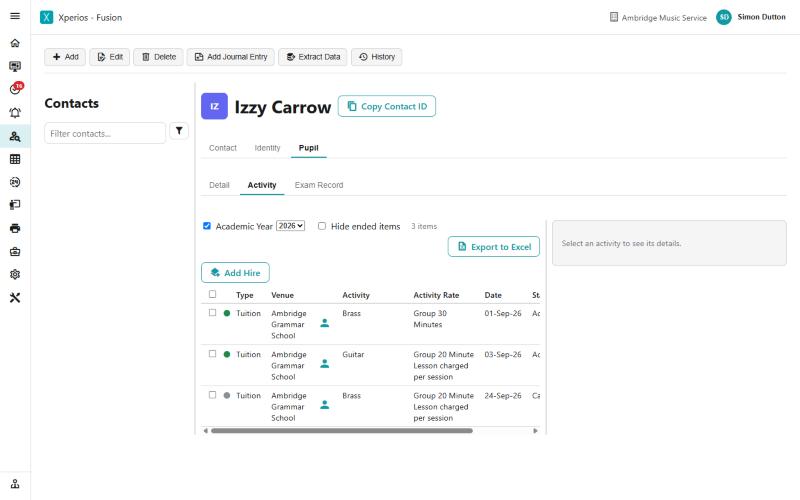Open the notifications bell in sidebar

pyautogui.click(x=15, y=112)
